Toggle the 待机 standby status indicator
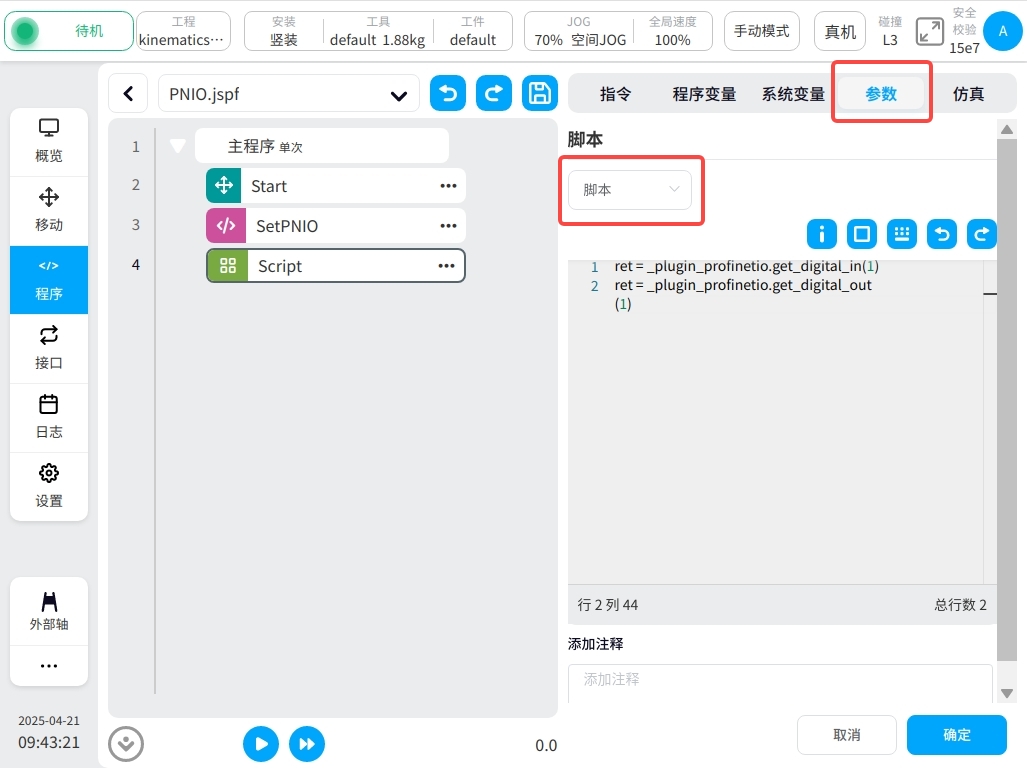The width and height of the screenshot is (1027, 768). pyautogui.click(x=69, y=31)
